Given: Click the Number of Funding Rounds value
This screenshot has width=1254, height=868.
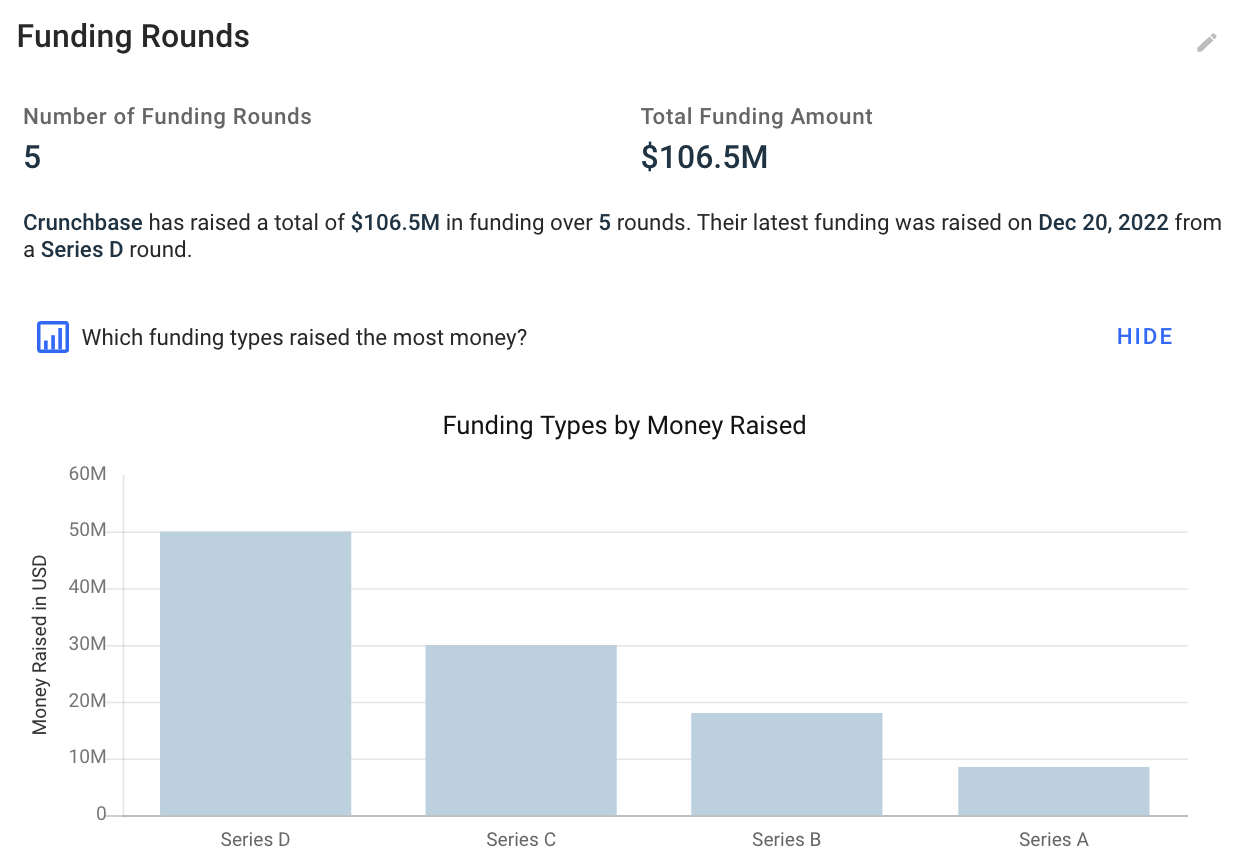Looking at the screenshot, I should click(32, 157).
